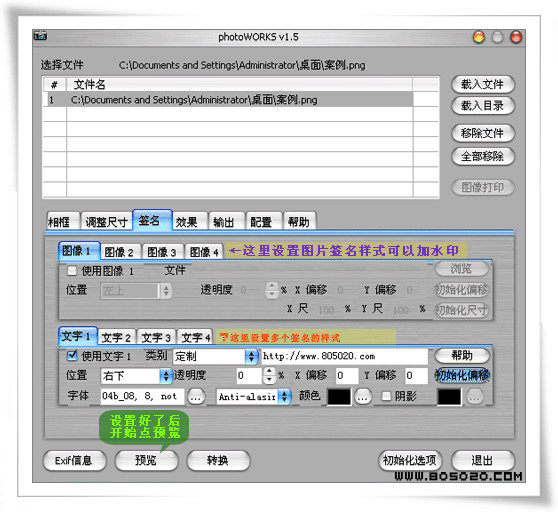Click the black text color swatch

point(339,396)
